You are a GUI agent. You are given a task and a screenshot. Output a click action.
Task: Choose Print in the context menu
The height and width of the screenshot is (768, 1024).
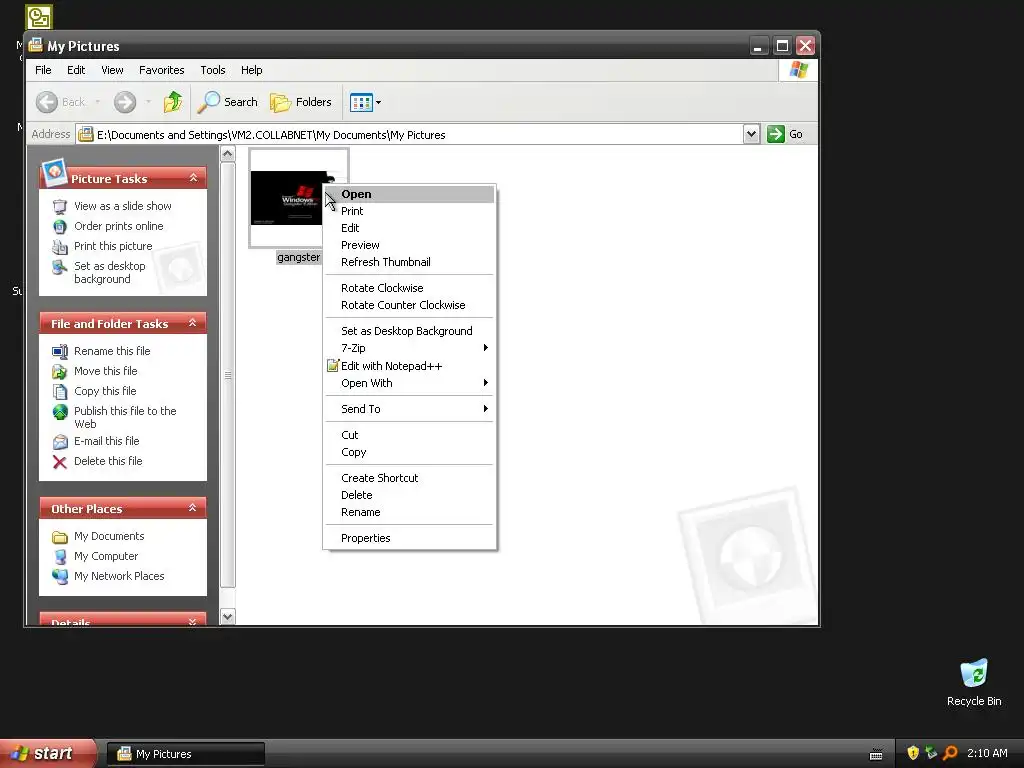409,211
